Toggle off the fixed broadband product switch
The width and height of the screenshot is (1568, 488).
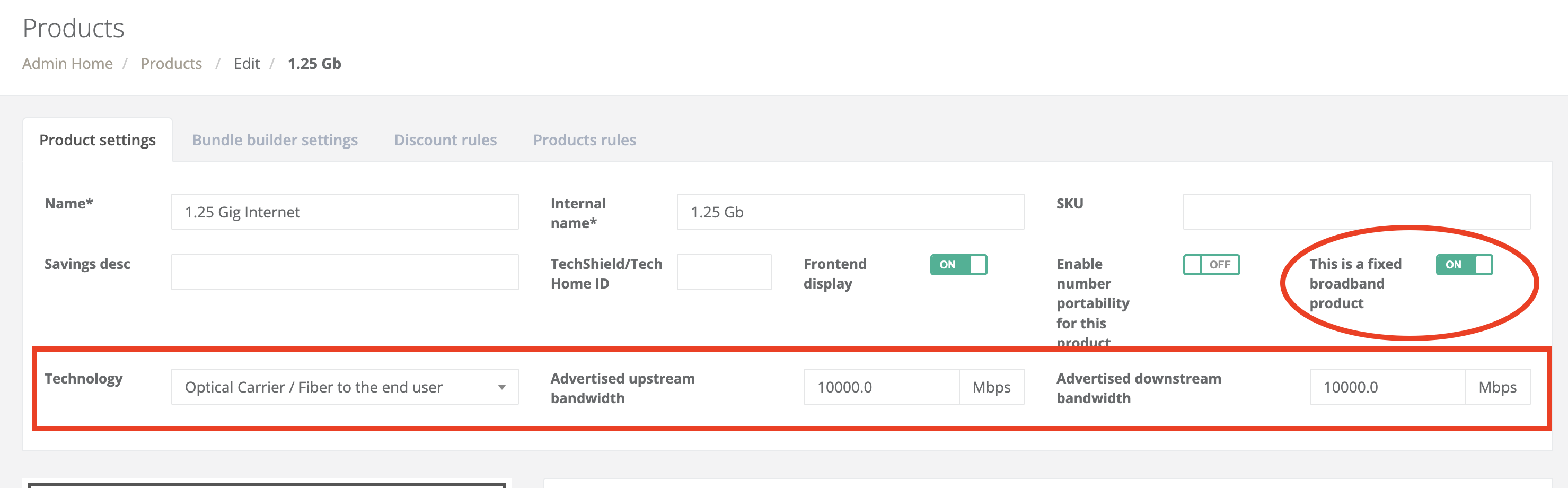pyautogui.click(x=1463, y=265)
